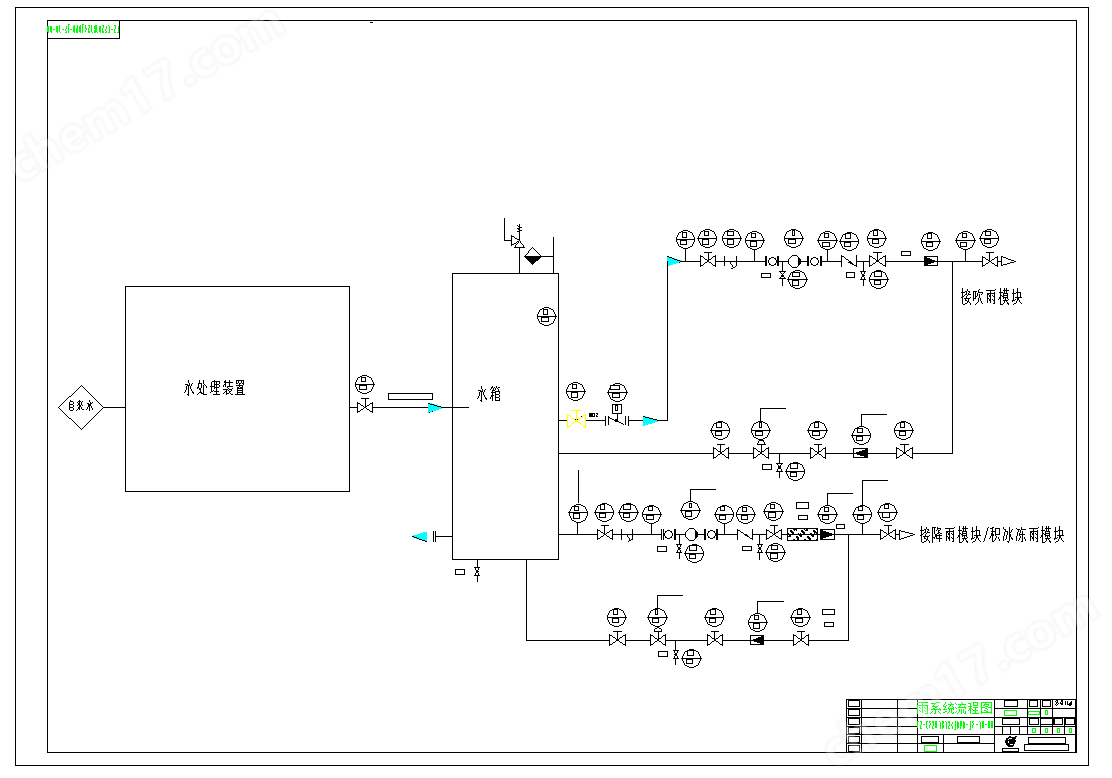This screenshot has height=778, width=1112.
Task: Select the pump symbol in the 吹雨 line
Action: click(x=794, y=262)
